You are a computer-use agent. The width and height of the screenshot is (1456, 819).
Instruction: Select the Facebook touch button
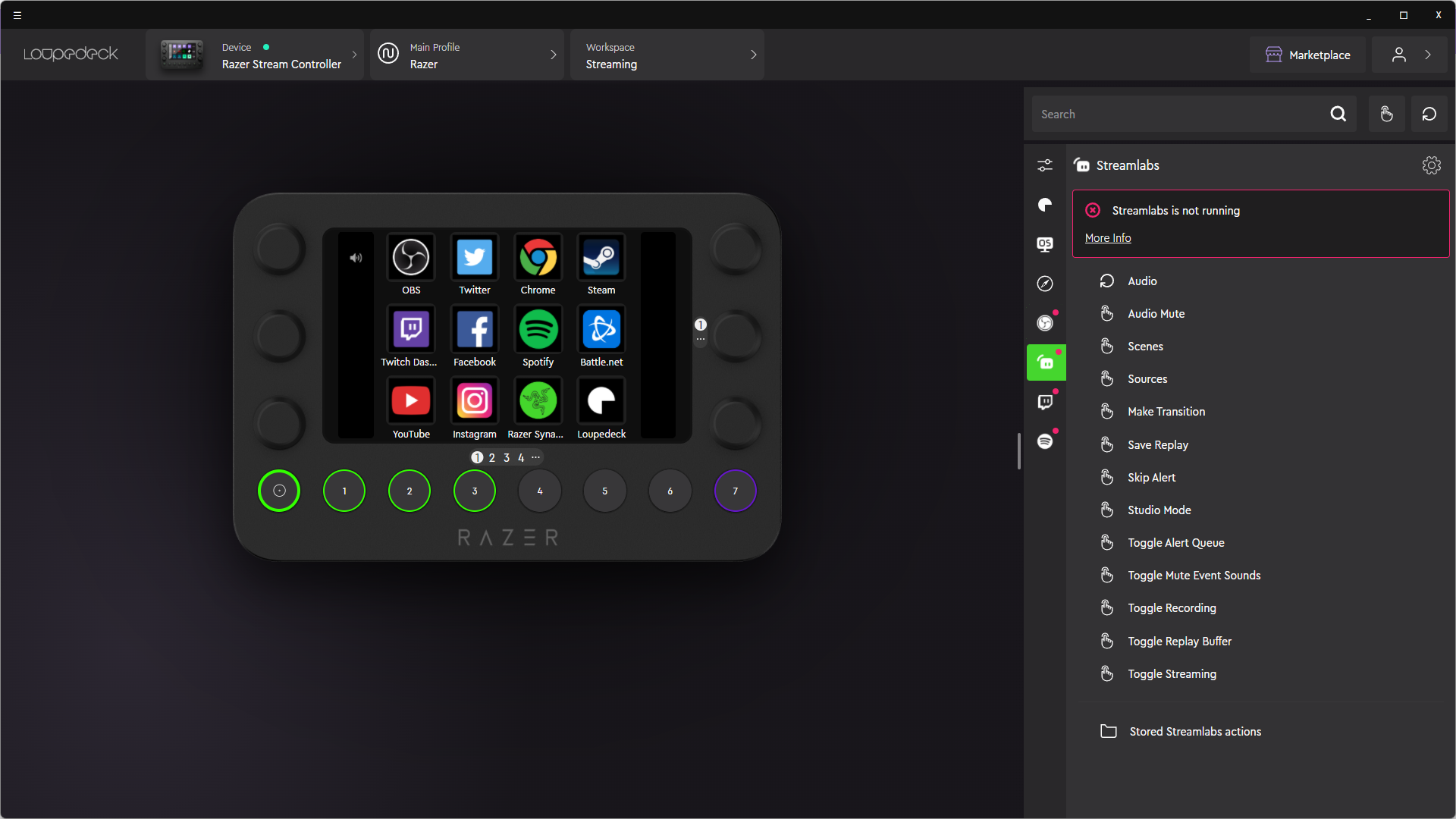(x=475, y=331)
